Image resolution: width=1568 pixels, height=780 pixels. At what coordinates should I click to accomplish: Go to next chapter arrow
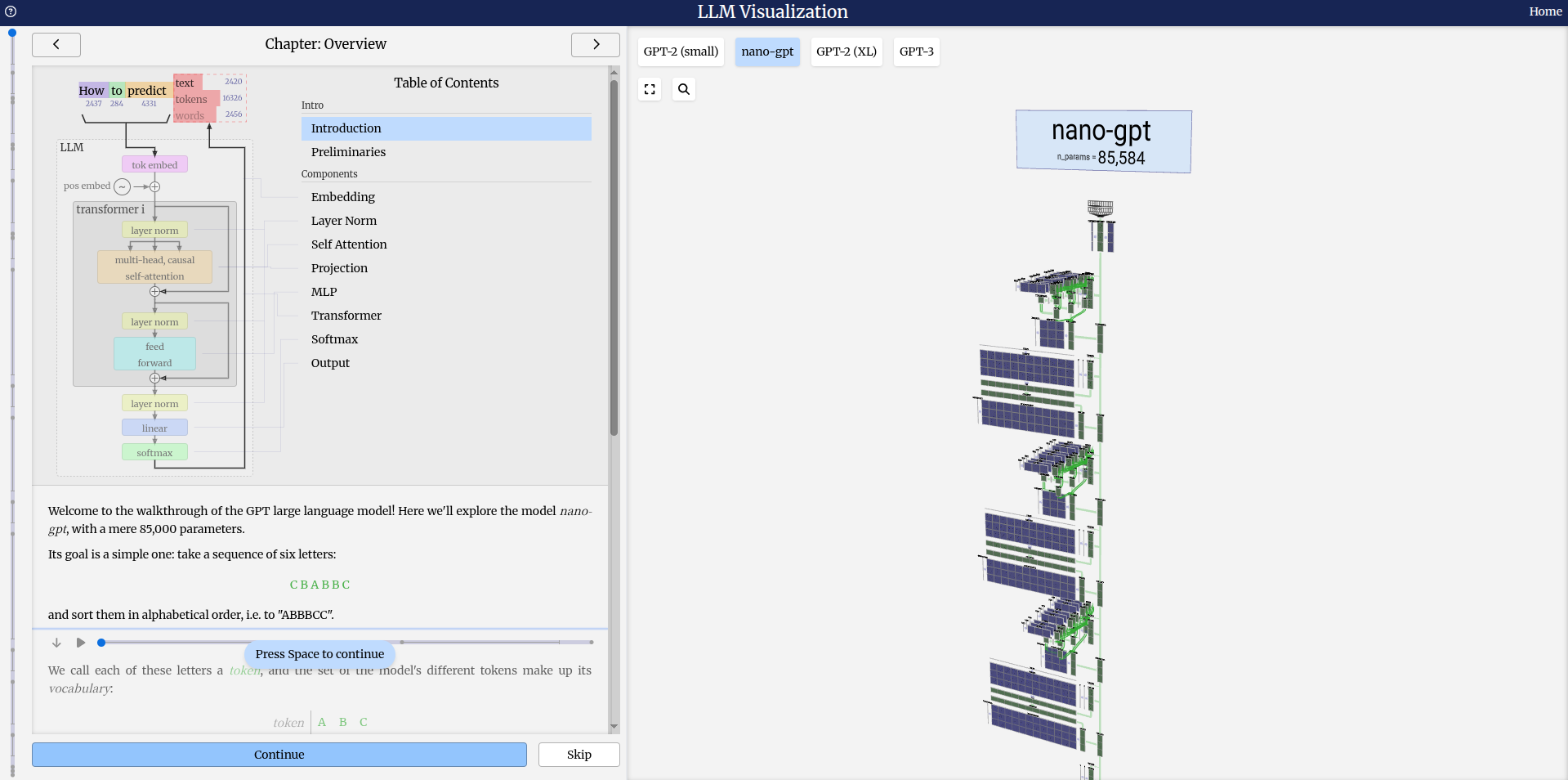[596, 44]
